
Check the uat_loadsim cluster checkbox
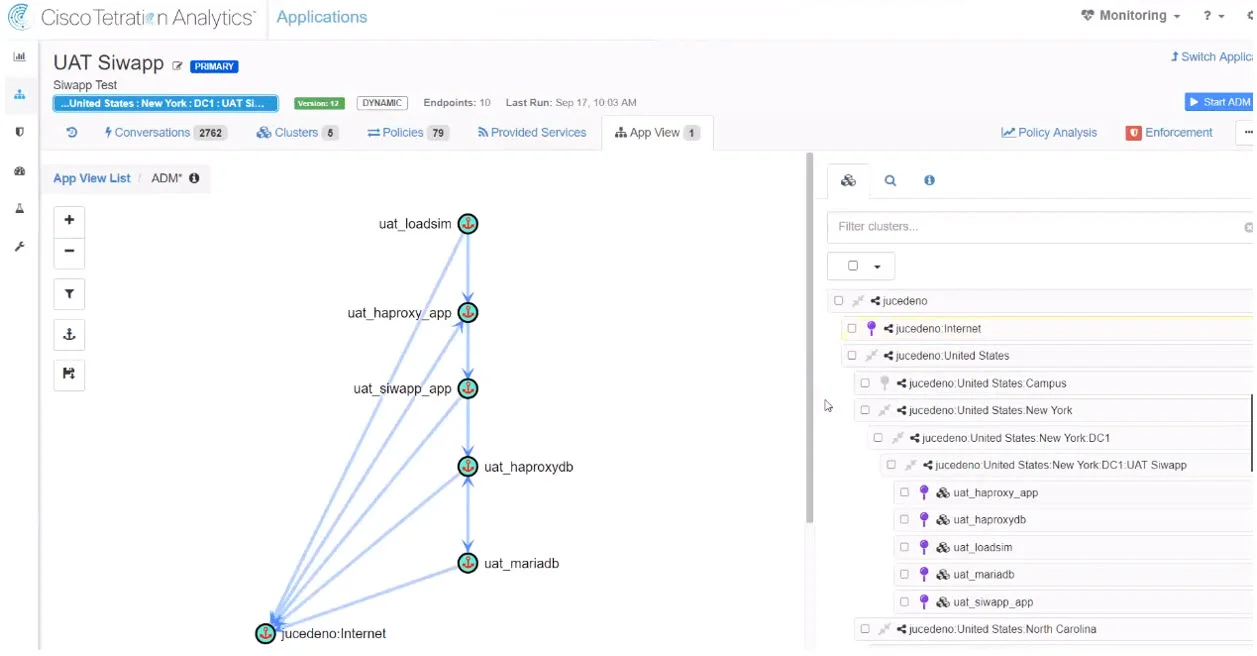(x=905, y=547)
